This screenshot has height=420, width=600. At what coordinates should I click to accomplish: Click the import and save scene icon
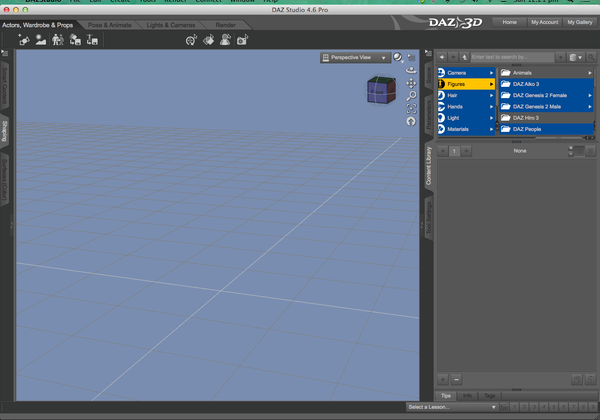[75, 39]
